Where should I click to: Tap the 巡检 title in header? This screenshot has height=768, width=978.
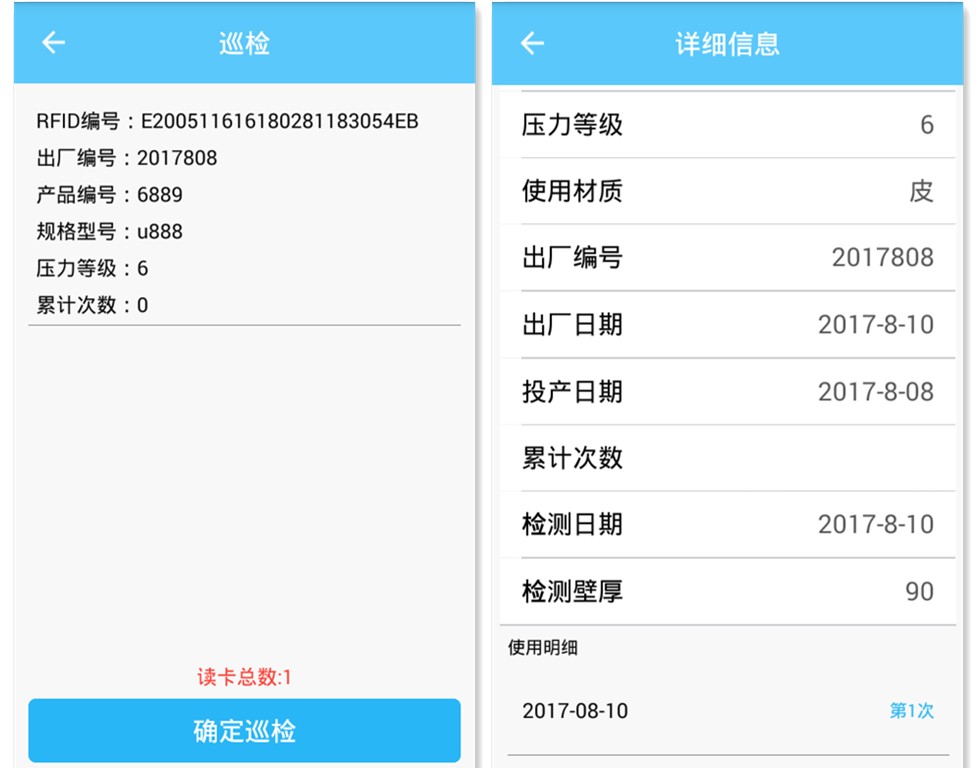[x=244, y=43]
